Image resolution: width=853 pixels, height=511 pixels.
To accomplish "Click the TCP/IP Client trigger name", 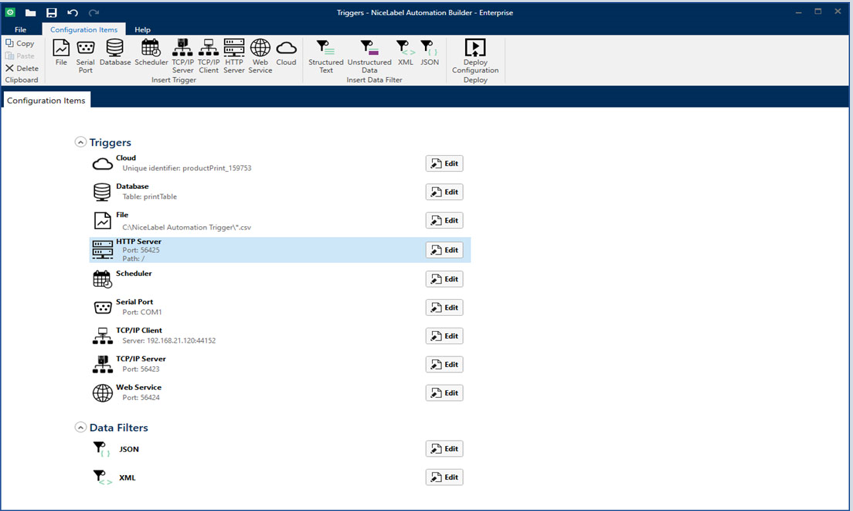I will 139,330.
